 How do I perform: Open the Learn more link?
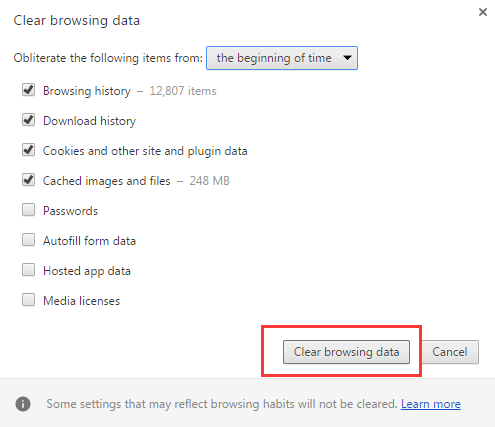point(431,404)
